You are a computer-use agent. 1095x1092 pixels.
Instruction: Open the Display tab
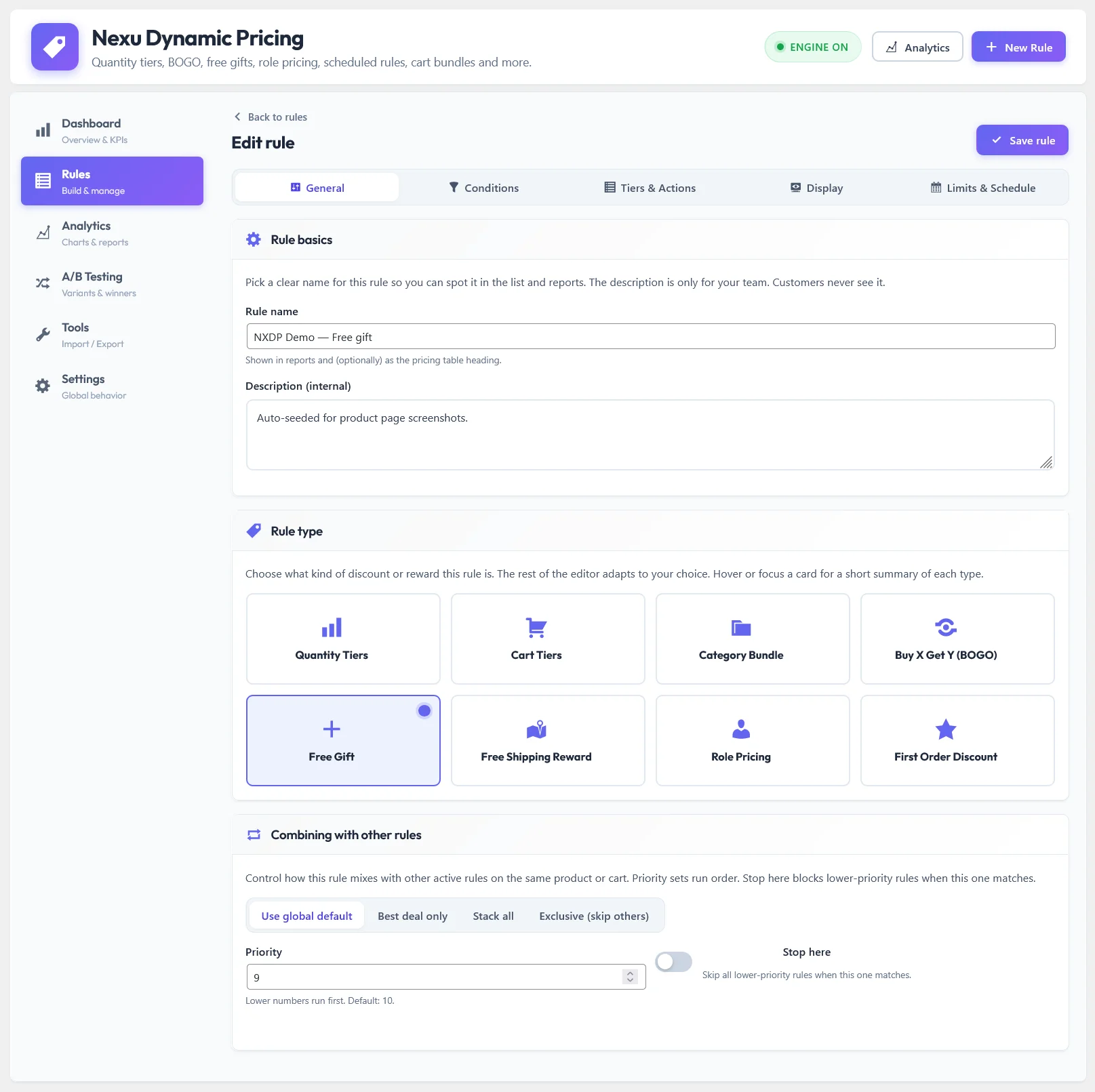point(816,187)
